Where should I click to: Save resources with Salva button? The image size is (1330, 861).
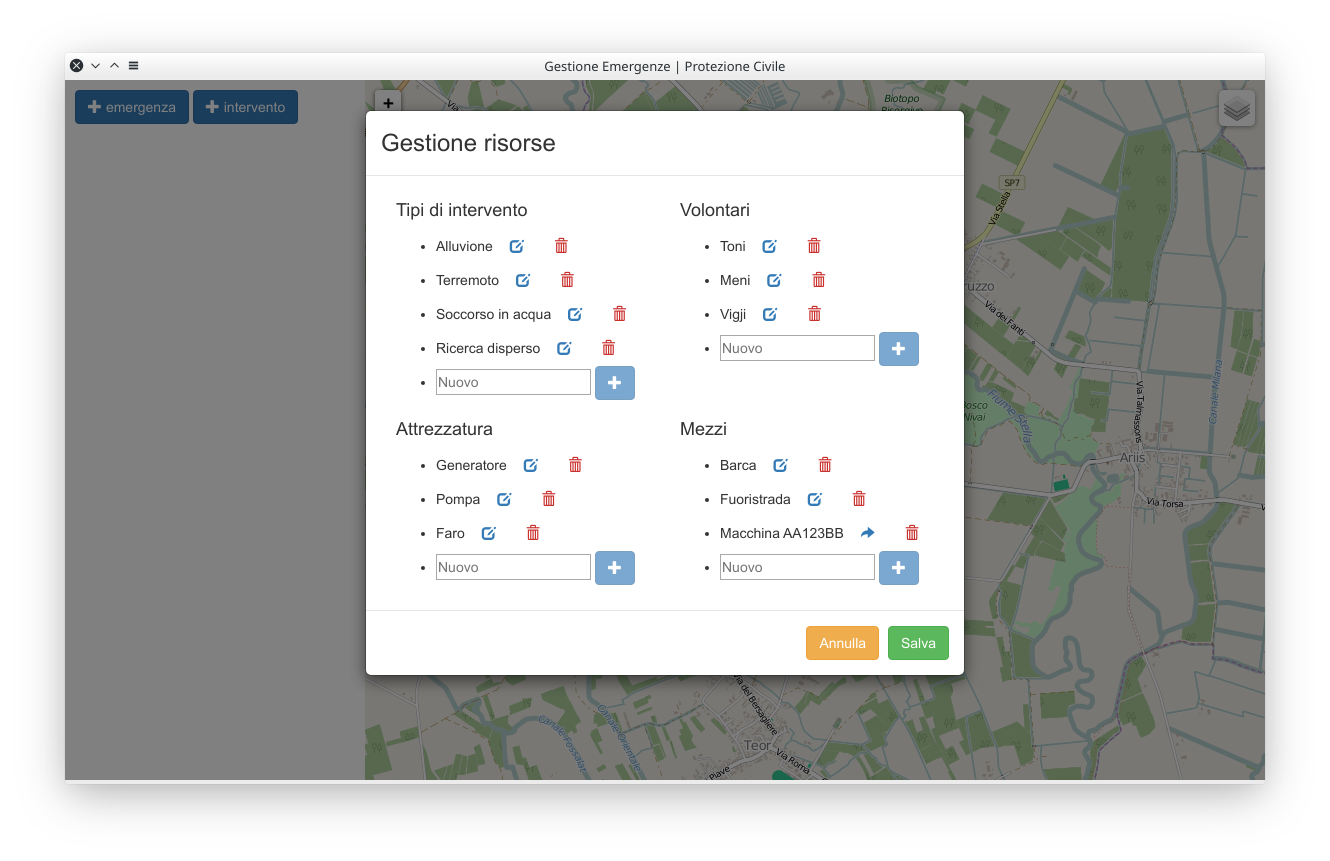pos(918,643)
